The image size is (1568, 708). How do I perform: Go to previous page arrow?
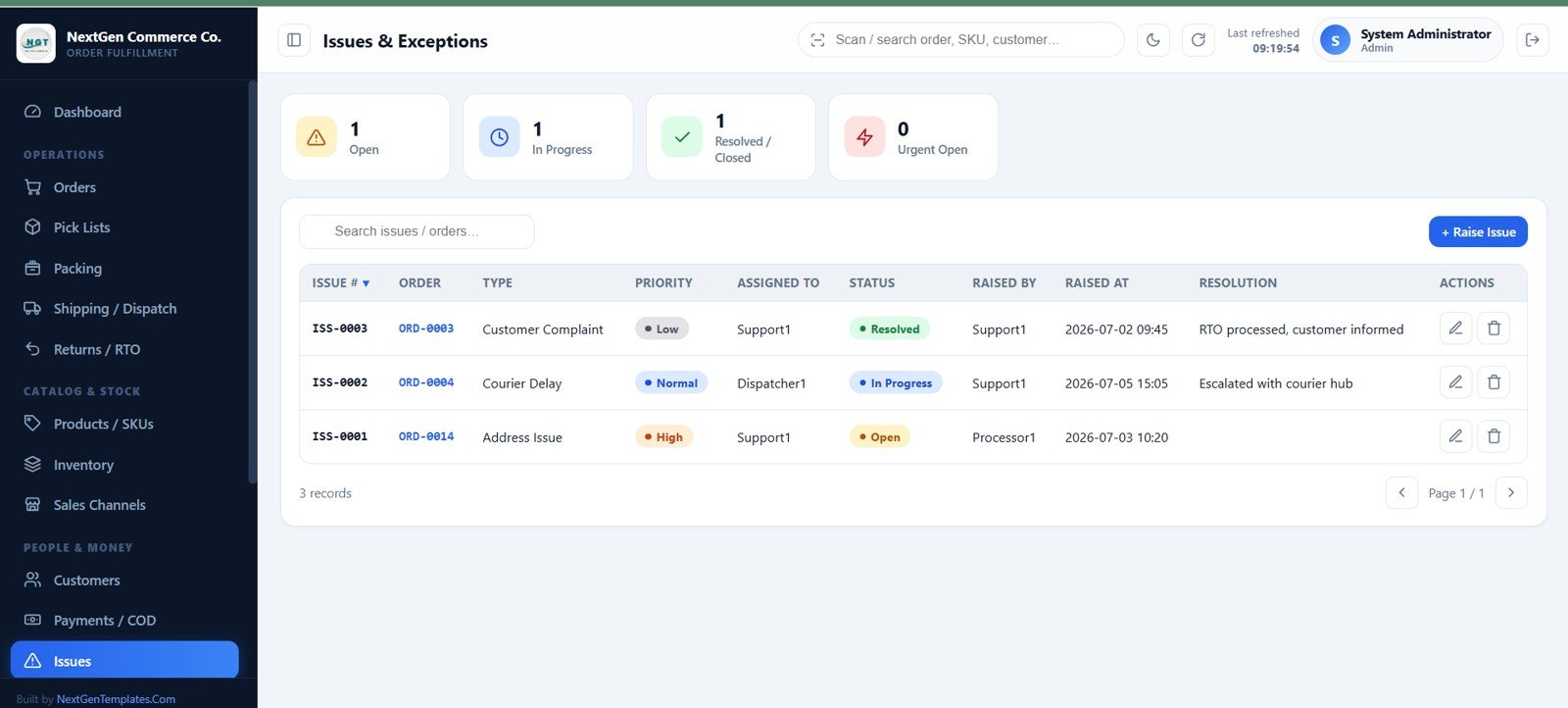coord(1401,492)
